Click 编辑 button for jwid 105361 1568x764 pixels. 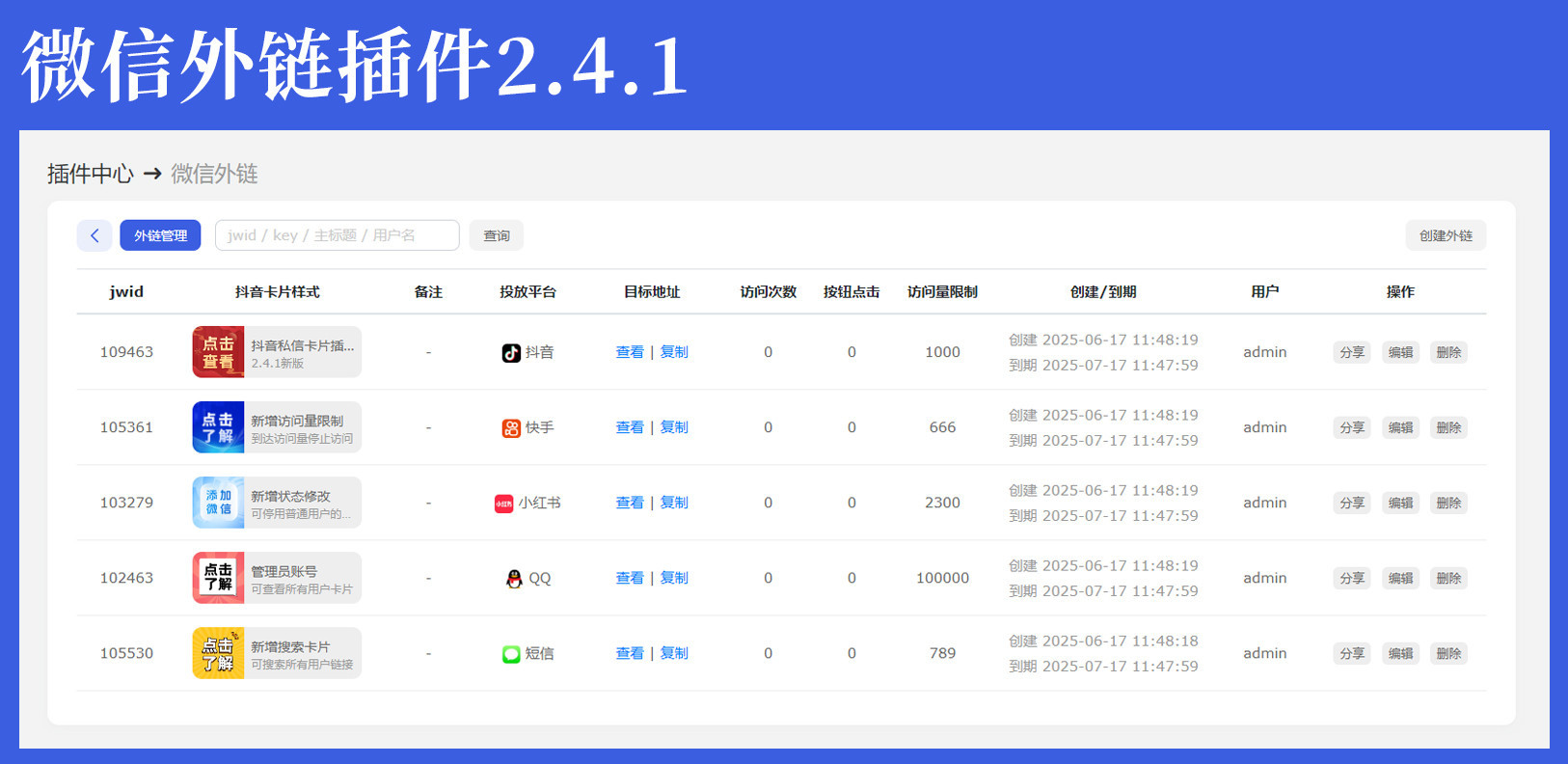pos(1400,427)
